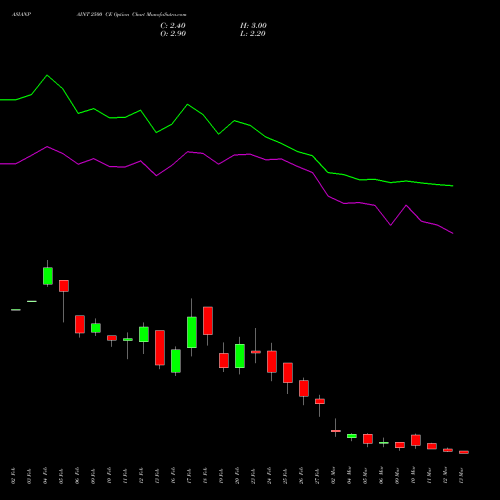
Task: Click the high value H: 3.00
Action: [253, 26]
